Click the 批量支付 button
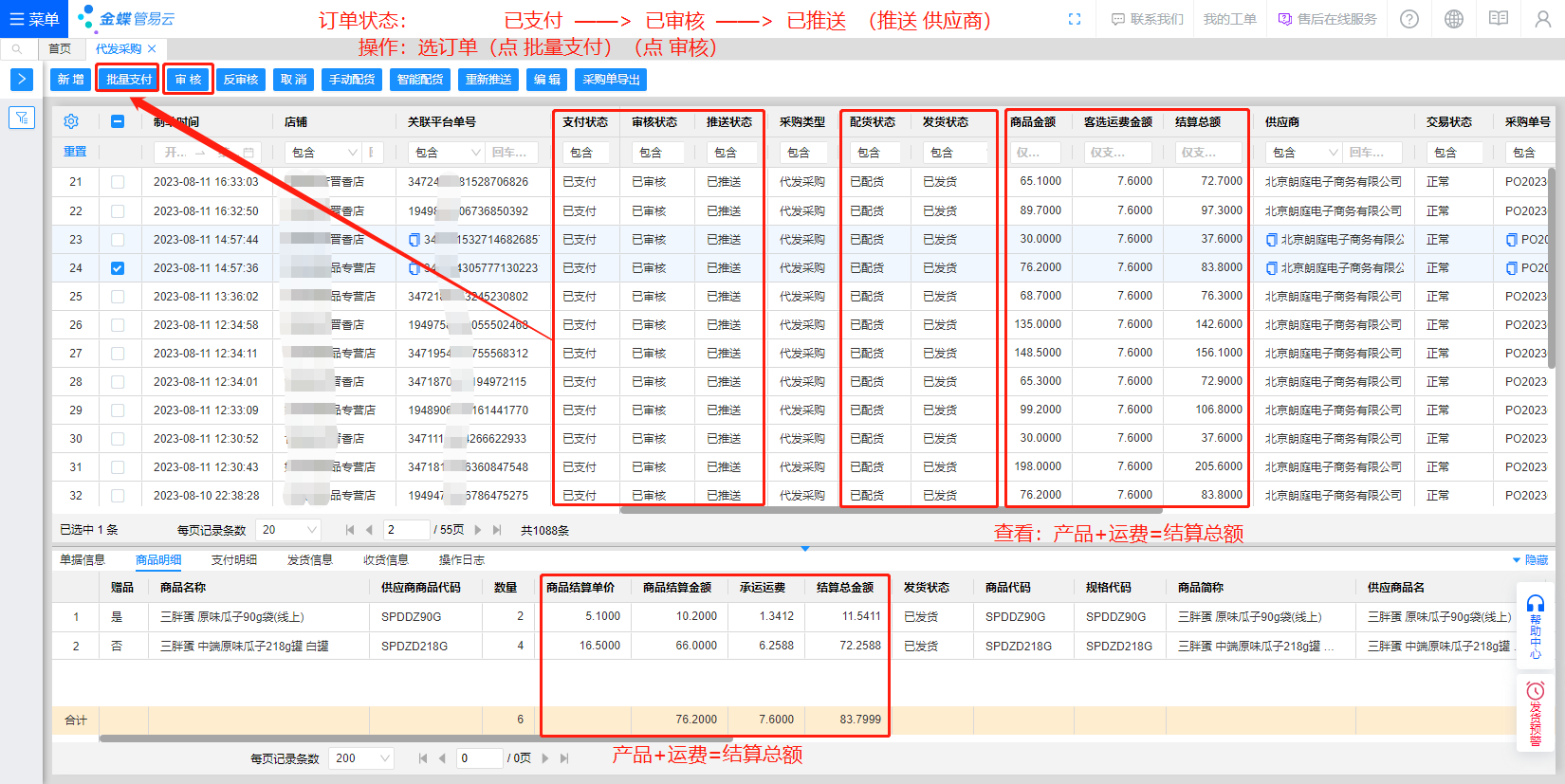Screen dimensions: 1565x784 pyautogui.click(x=129, y=80)
